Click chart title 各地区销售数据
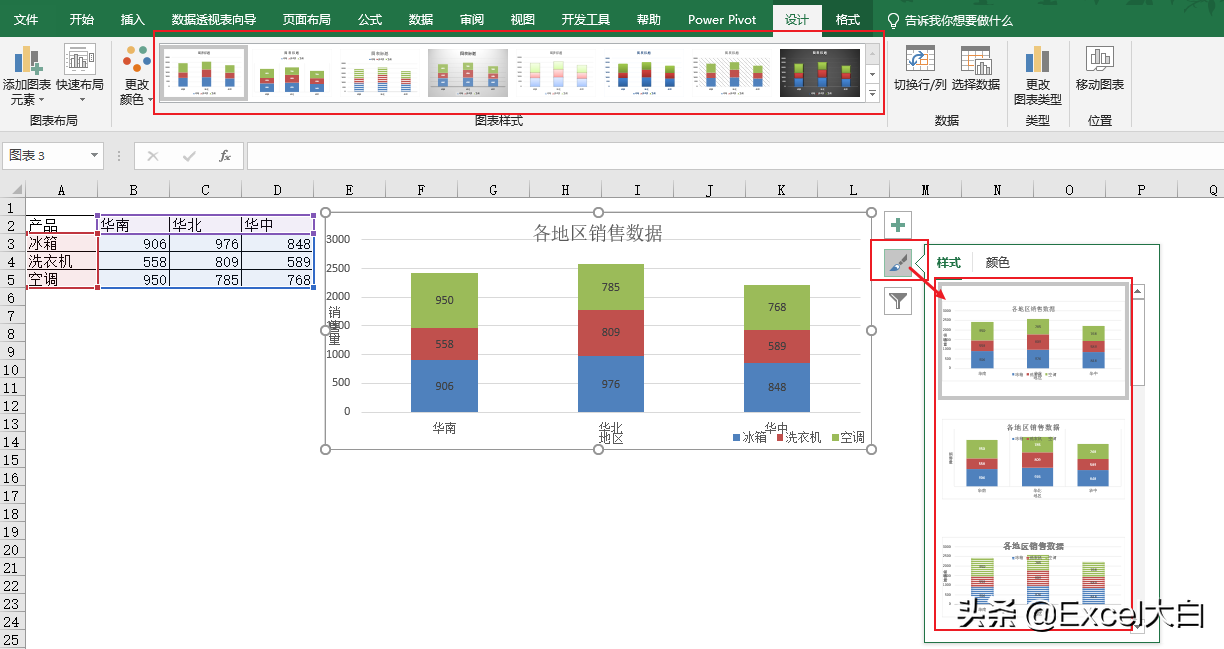Screen dimensions: 1224x649 tap(598, 233)
